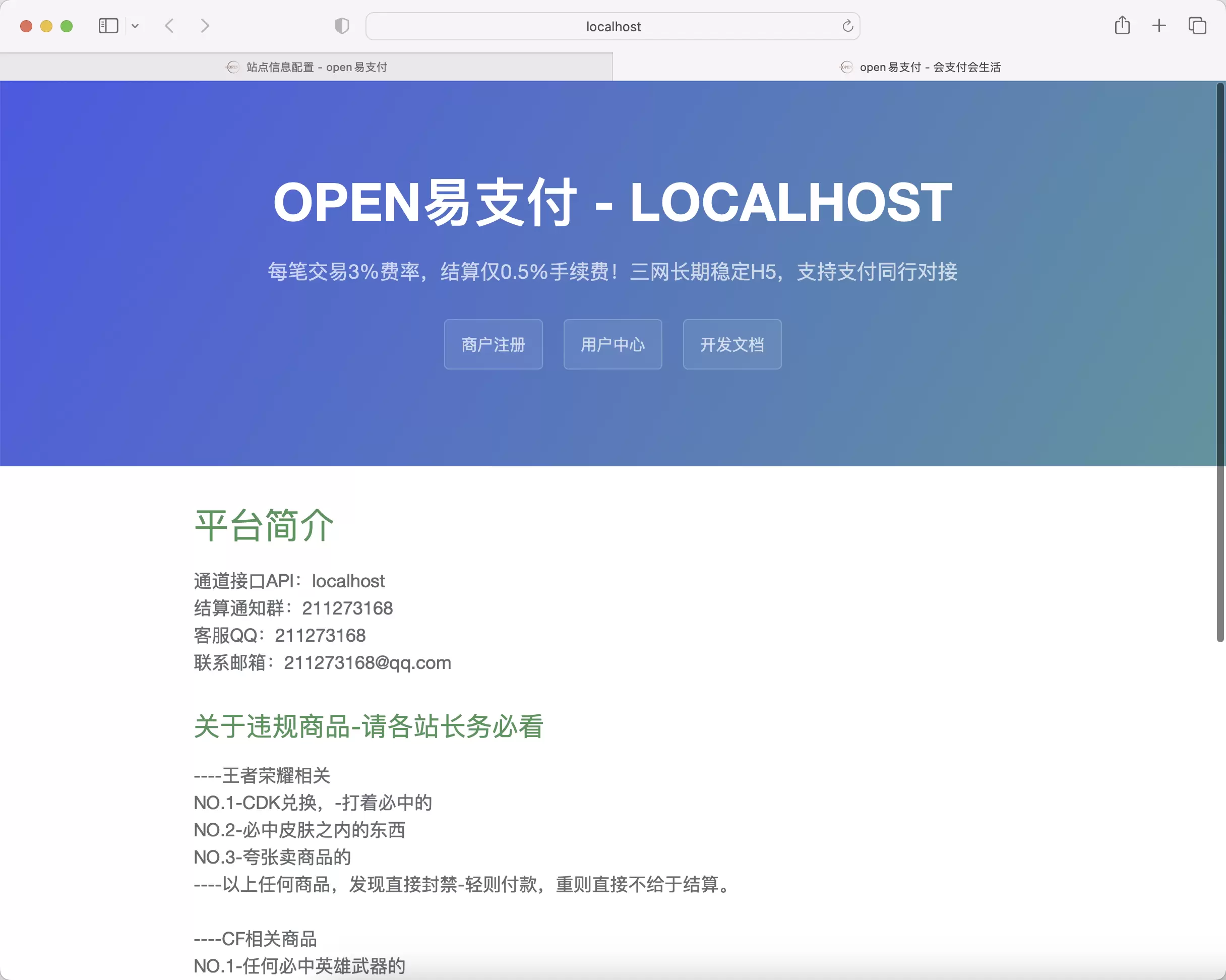1226x980 pixels.
Task: Select the open易支付 - 会支付会生活 tab
Action: [x=919, y=67]
